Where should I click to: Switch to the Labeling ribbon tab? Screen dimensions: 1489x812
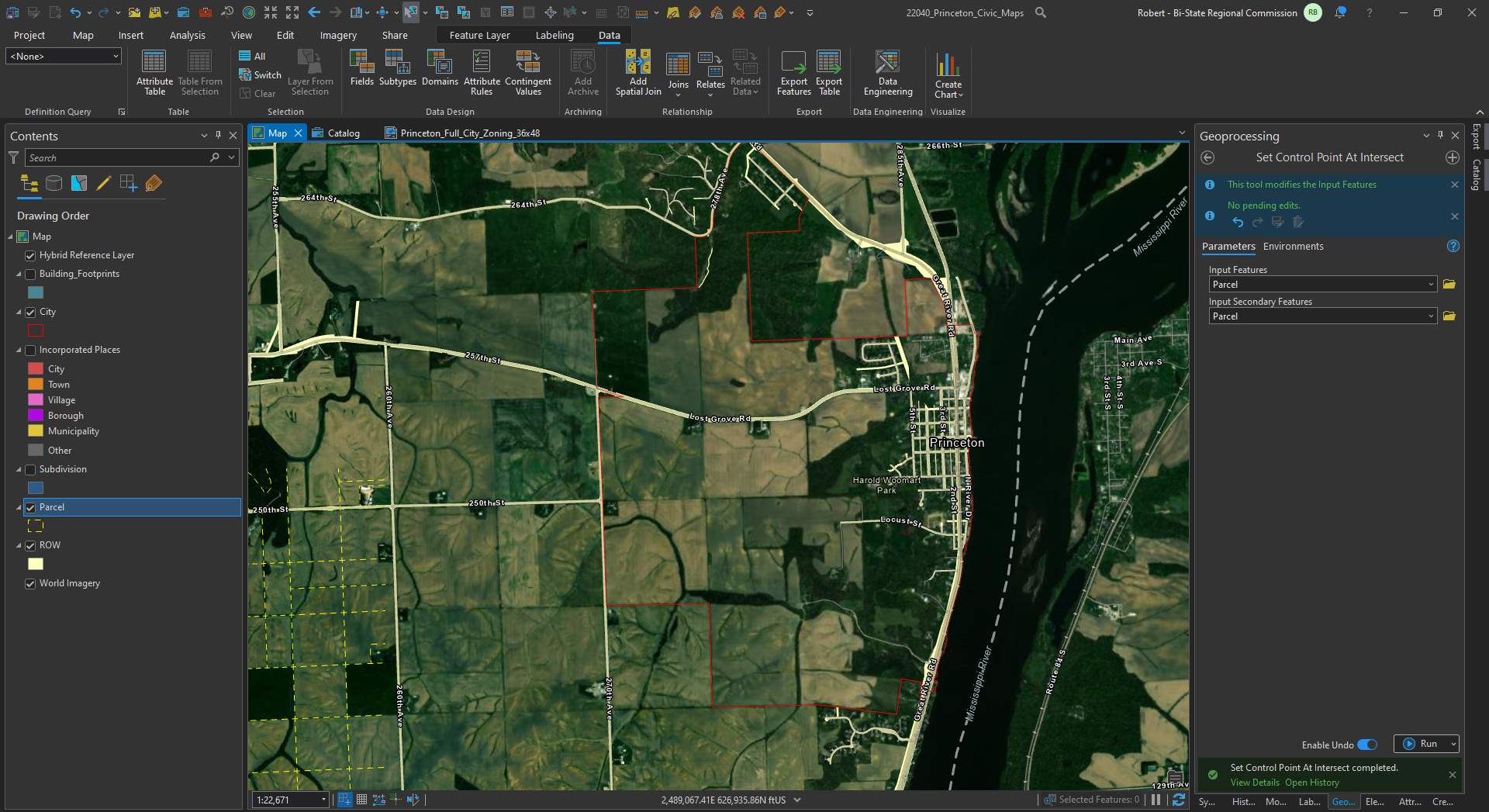click(554, 35)
